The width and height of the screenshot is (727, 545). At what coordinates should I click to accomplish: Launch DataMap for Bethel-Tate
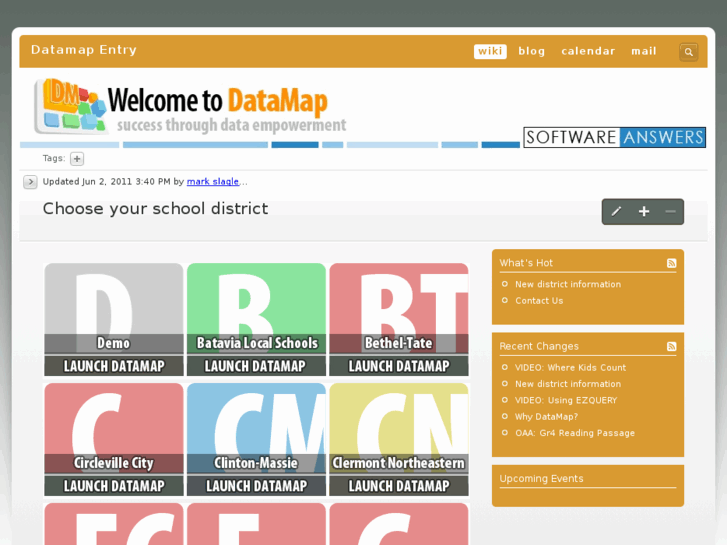coord(399,366)
